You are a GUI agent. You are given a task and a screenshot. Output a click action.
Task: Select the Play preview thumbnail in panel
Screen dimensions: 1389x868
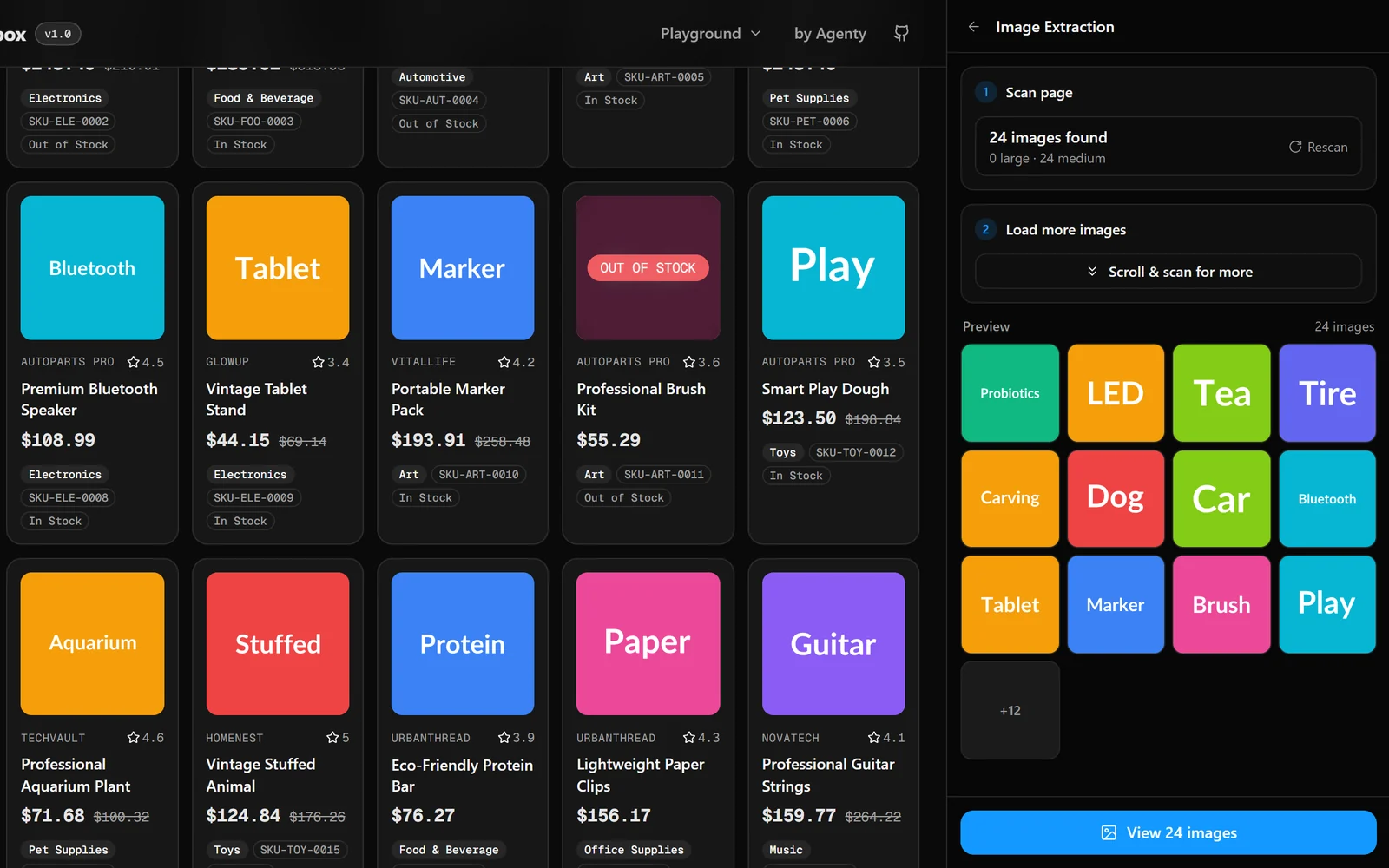click(x=1327, y=604)
